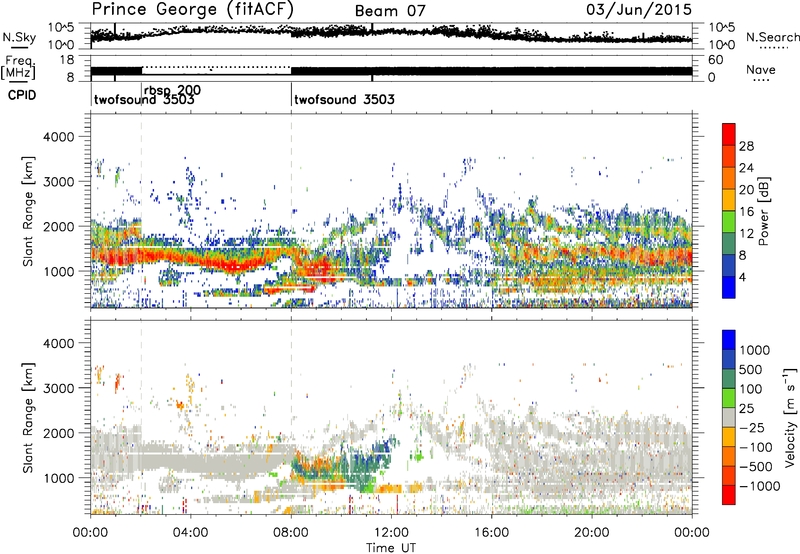Click yellow 16-20 segment of Power colorbar
This screenshot has height=554, width=800.
pyautogui.click(x=729, y=200)
